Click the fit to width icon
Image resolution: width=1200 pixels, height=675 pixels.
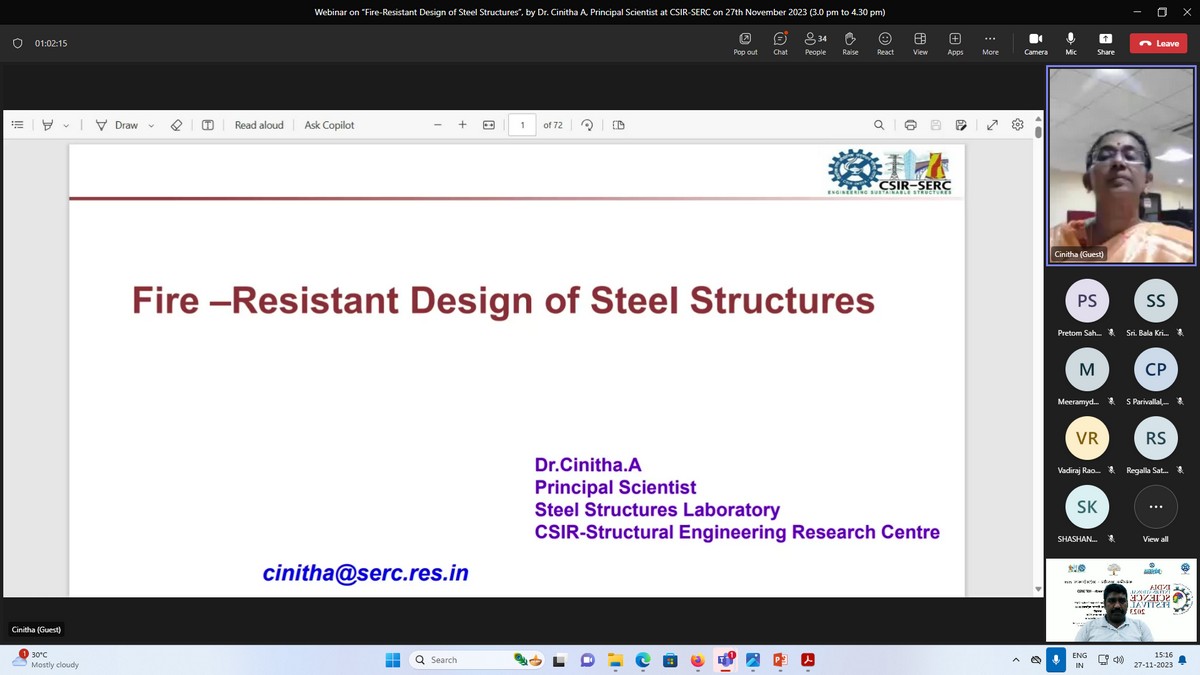(489, 125)
